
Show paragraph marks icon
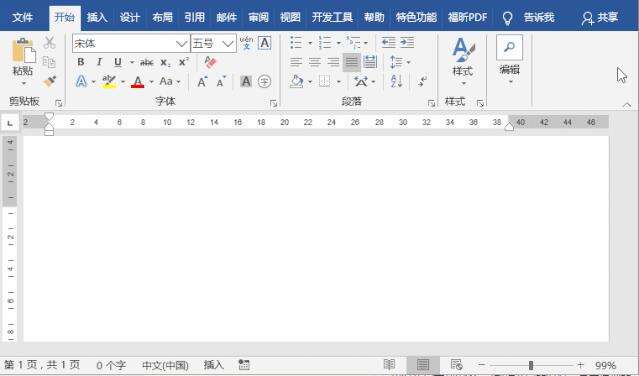click(423, 81)
